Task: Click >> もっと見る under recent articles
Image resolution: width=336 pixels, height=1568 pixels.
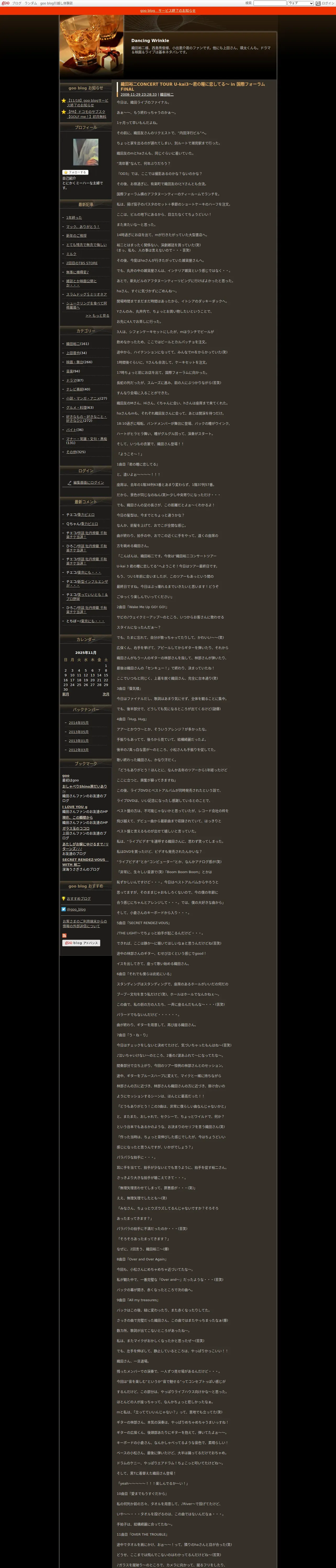Action: click(x=97, y=316)
